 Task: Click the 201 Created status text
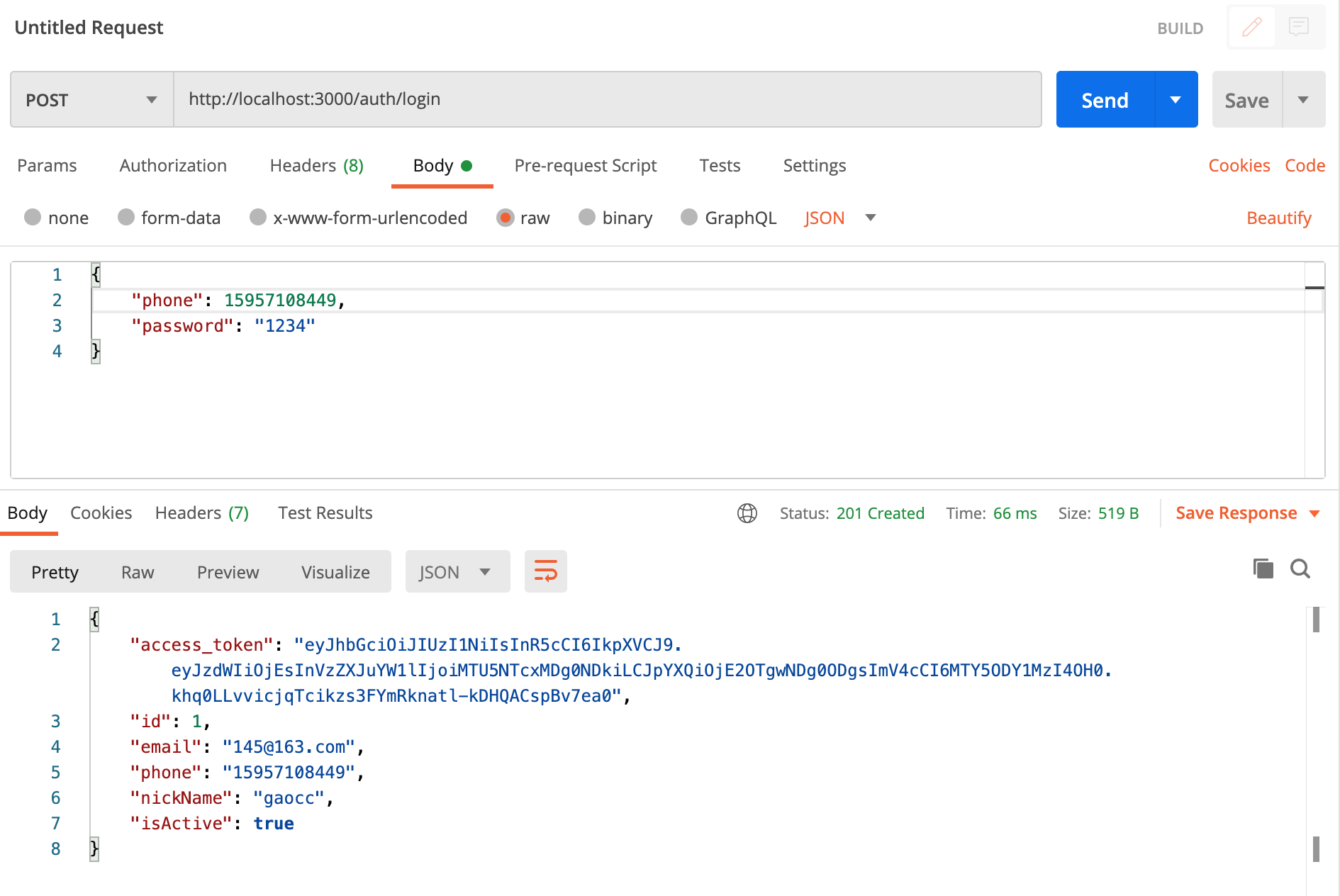[x=880, y=513]
